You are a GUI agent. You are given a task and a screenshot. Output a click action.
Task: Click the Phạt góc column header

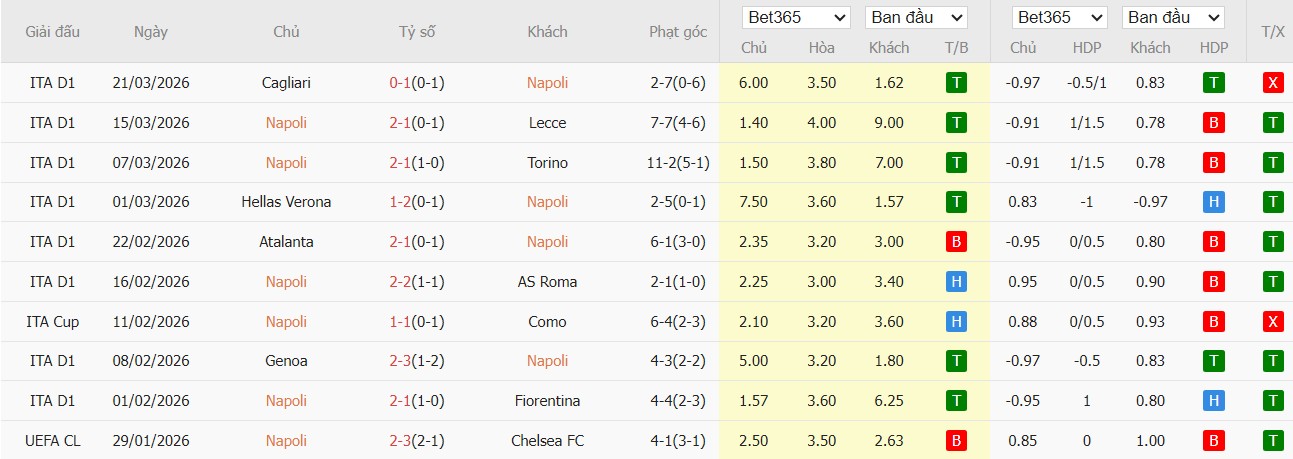pos(677,32)
